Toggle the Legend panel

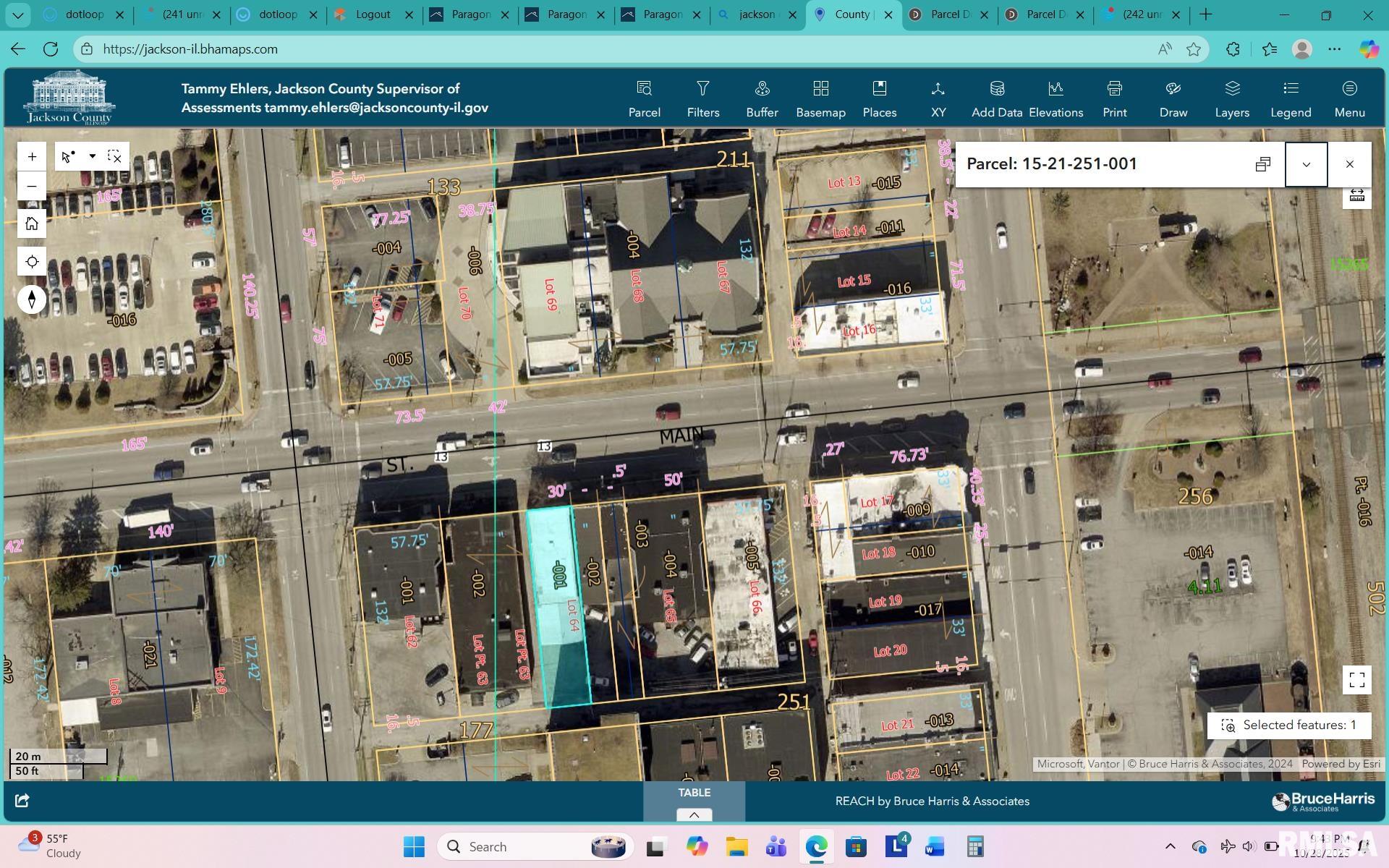(x=1291, y=98)
